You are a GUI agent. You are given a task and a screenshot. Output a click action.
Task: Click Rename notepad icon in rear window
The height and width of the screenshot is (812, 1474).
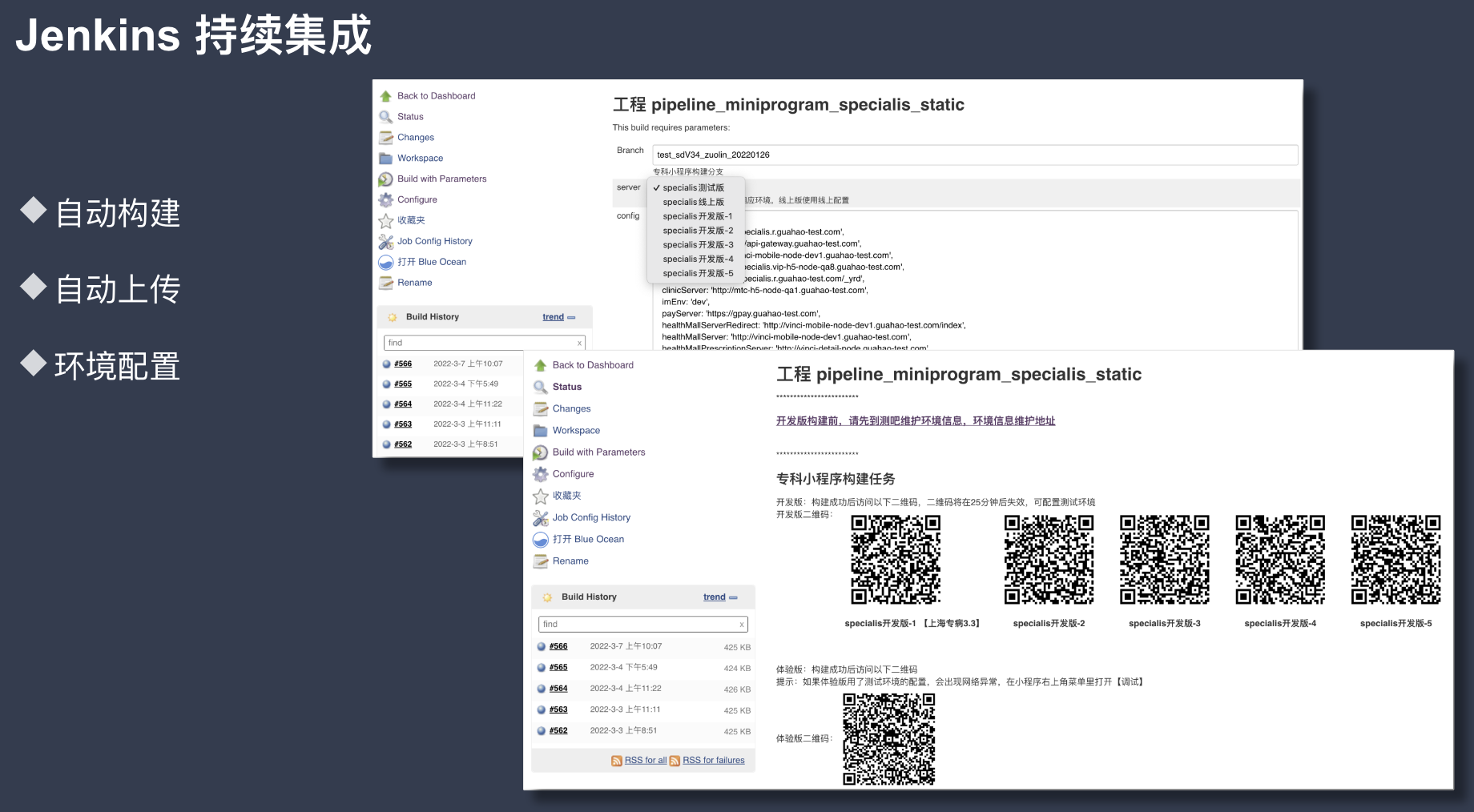pyautogui.click(x=385, y=283)
